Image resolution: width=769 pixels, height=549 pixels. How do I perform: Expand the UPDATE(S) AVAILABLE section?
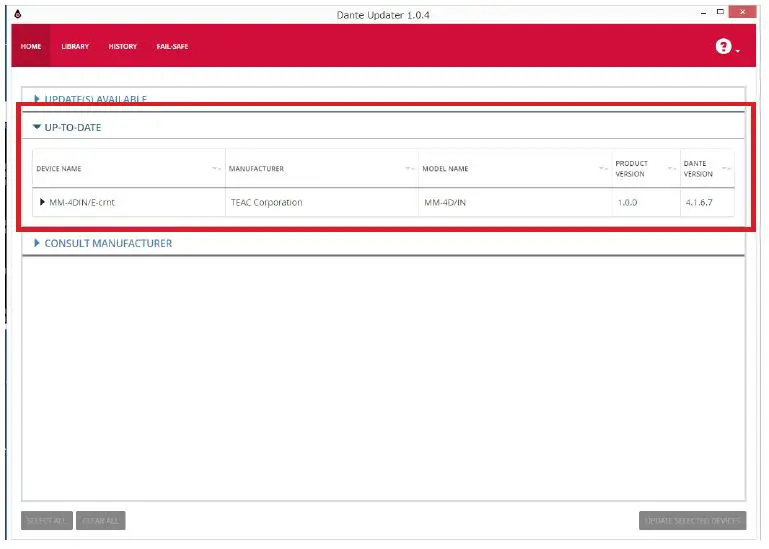pyautogui.click(x=37, y=99)
